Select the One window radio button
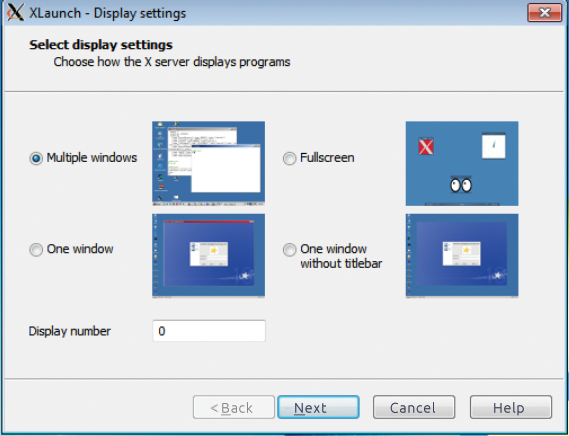Image resolution: width=569 pixels, height=436 pixels. [36, 249]
